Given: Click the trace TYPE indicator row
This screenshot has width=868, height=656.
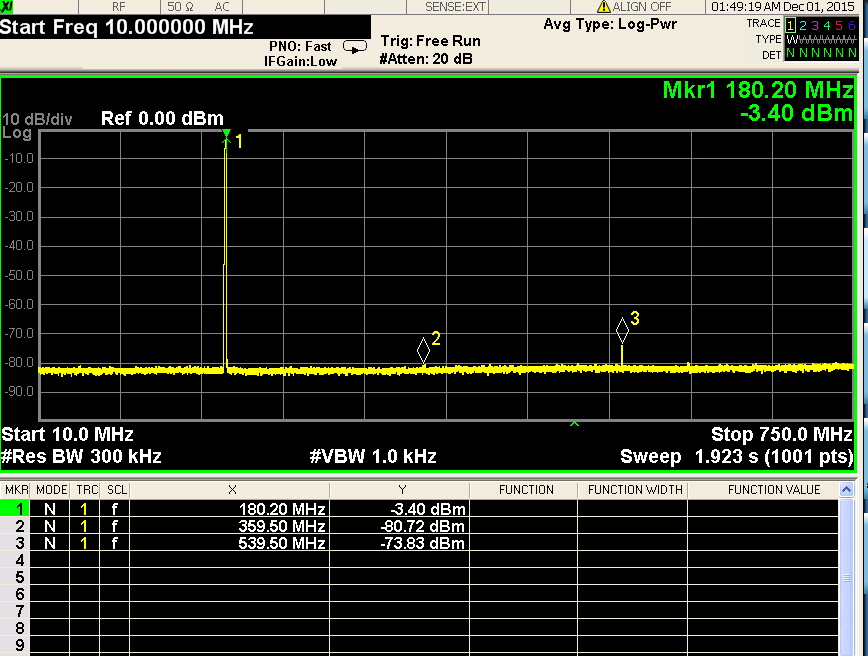Looking at the screenshot, I should coord(820,38).
